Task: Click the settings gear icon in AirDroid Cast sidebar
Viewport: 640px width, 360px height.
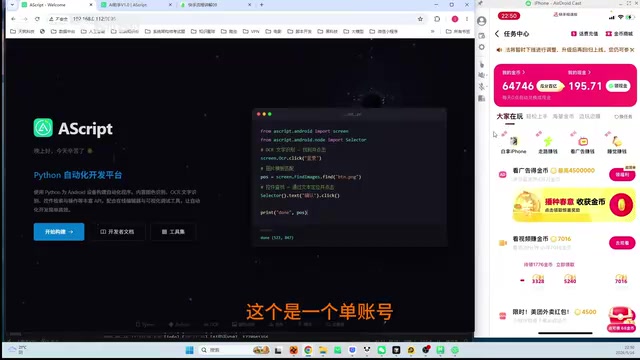Action: tap(482, 47)
